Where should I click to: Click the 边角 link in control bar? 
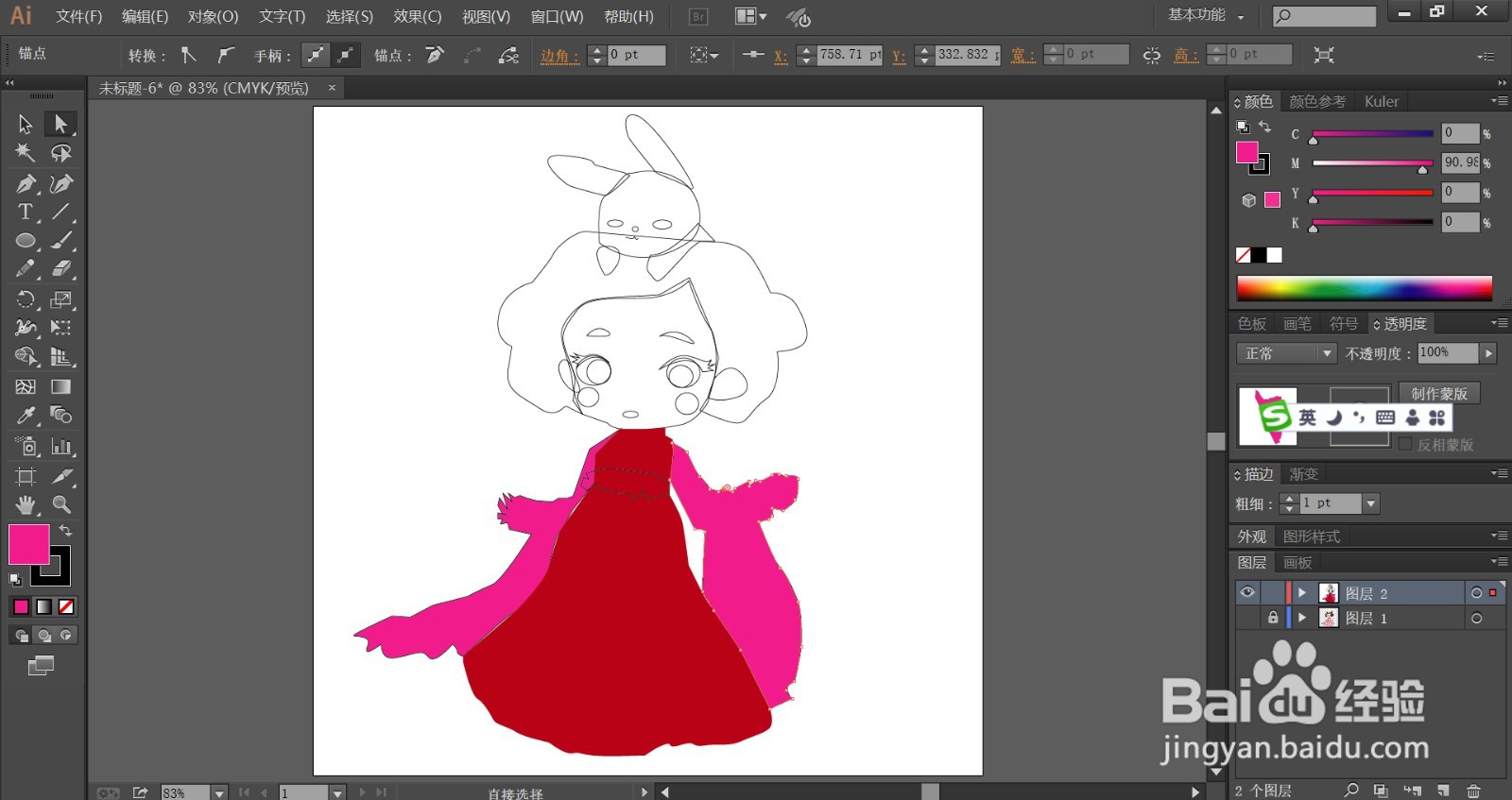tap(558, 56)
